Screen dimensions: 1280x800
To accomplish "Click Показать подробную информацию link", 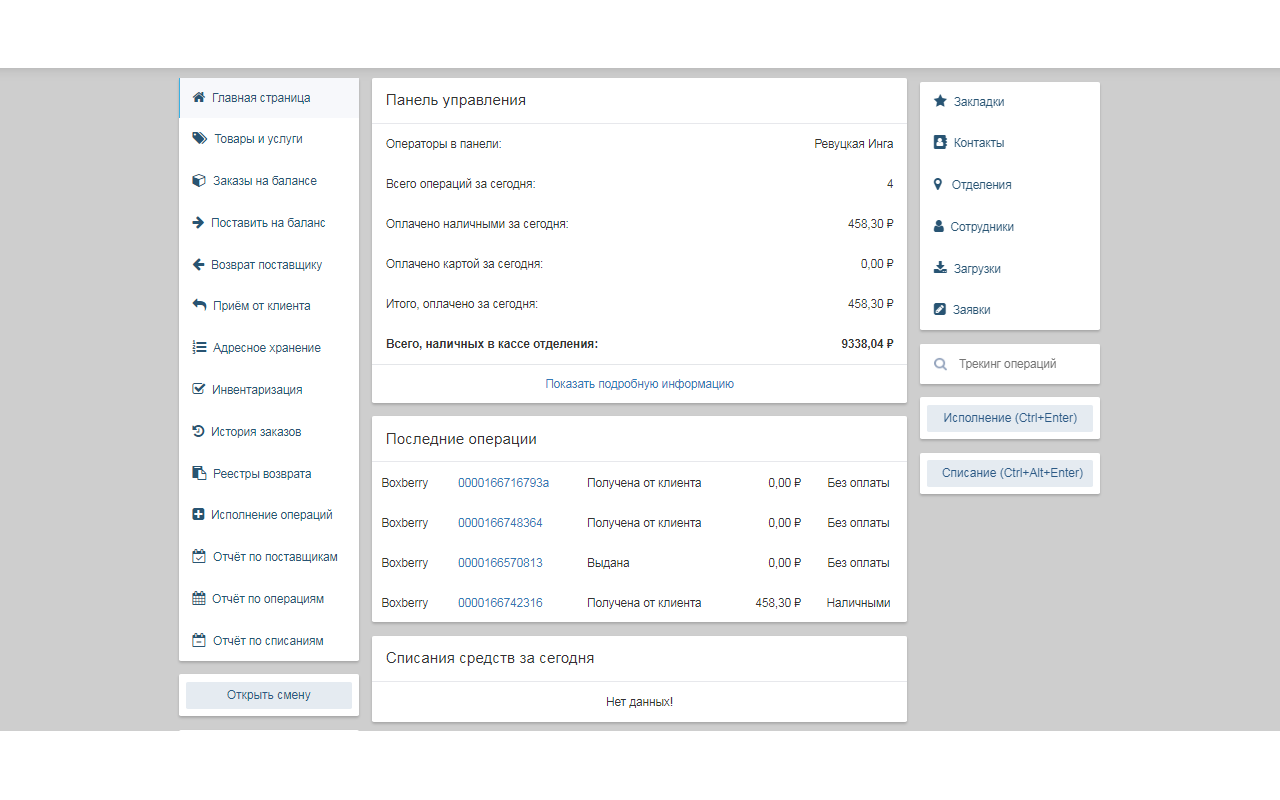I will pyautogui.click(x=640, y=384).
